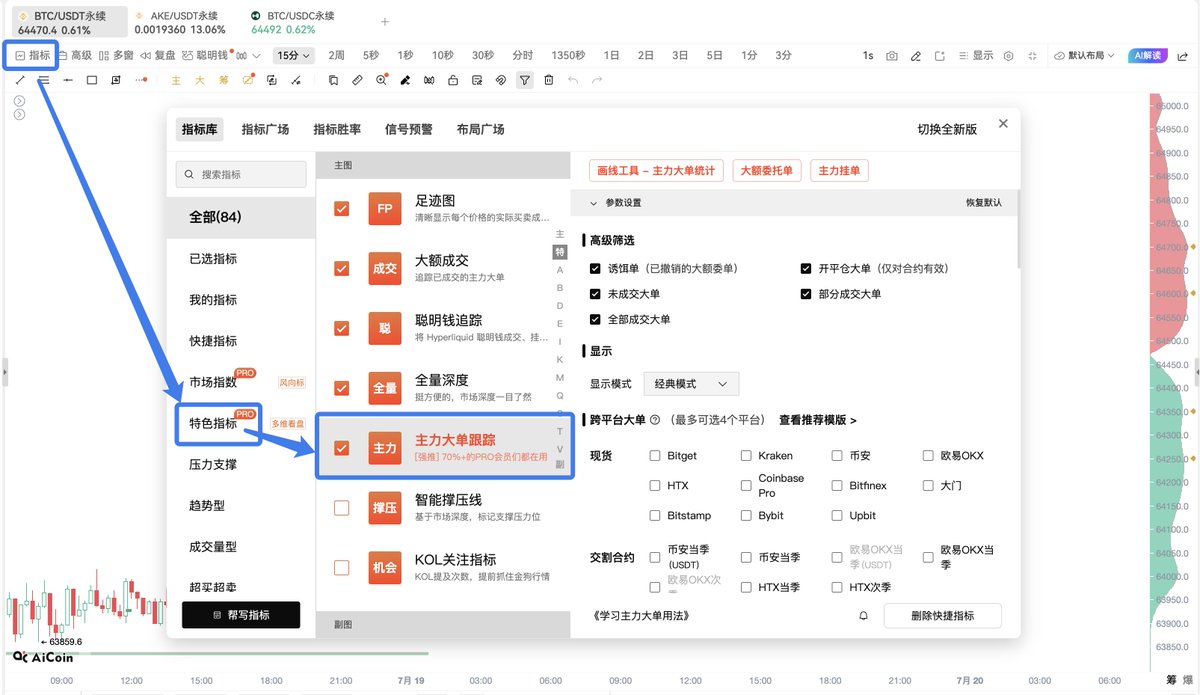Click the AI解读 button

[1146, 56]
